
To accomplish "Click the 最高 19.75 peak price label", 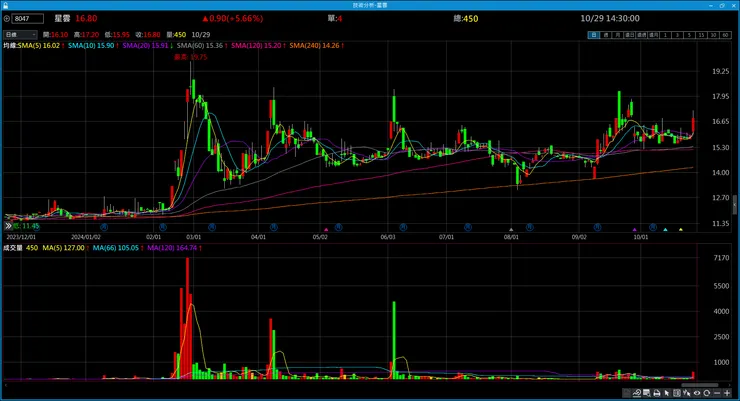I will pyautogui.click(x=191, y=57).
